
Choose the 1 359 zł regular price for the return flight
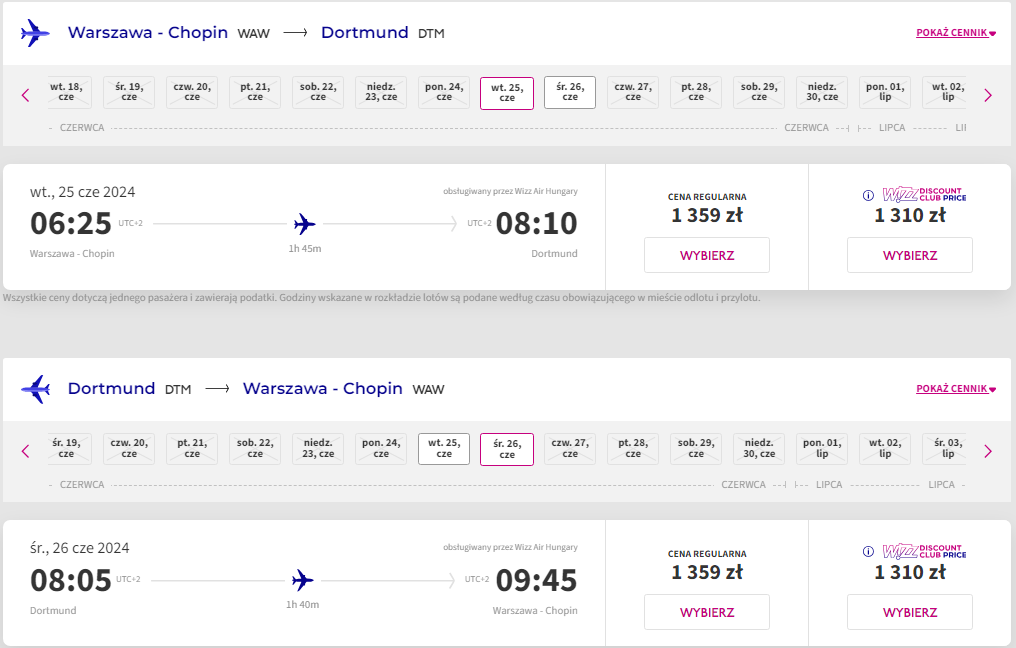click(707, 612)
